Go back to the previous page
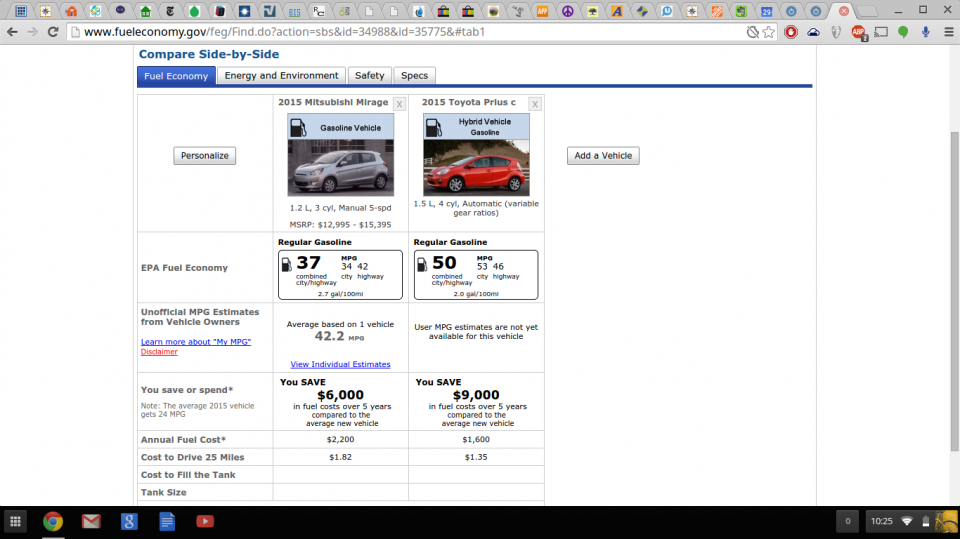The height and width of the screenshot is (539, 960). click(12, 32)
